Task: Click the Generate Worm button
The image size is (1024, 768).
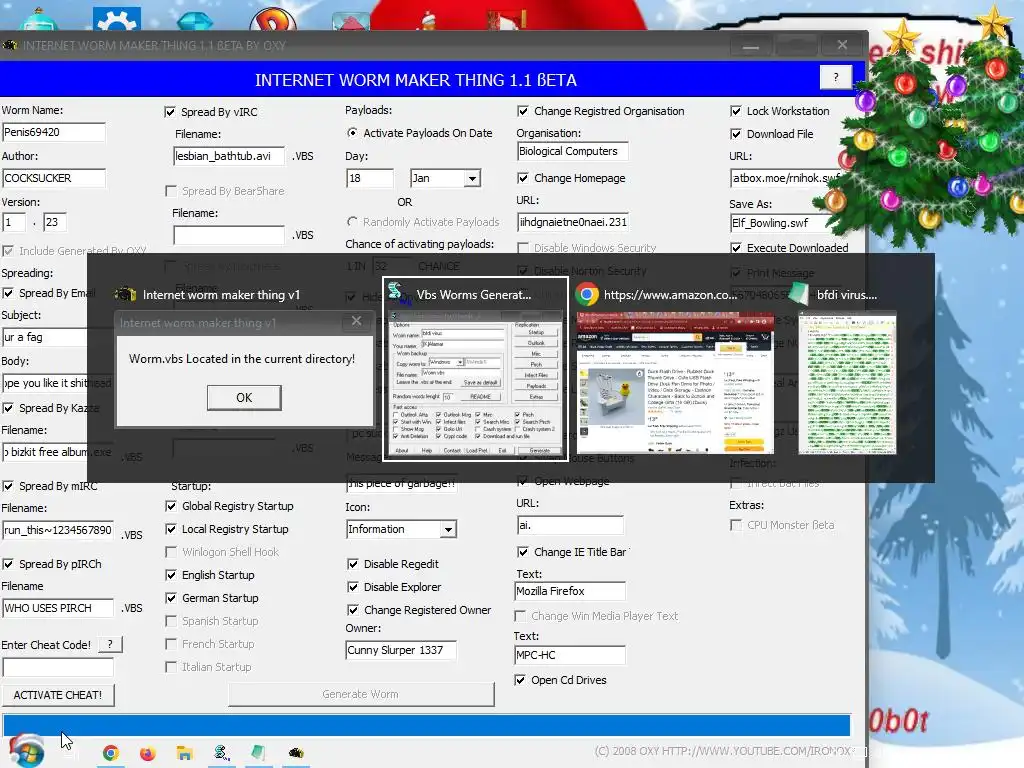Action: (360, 694)
